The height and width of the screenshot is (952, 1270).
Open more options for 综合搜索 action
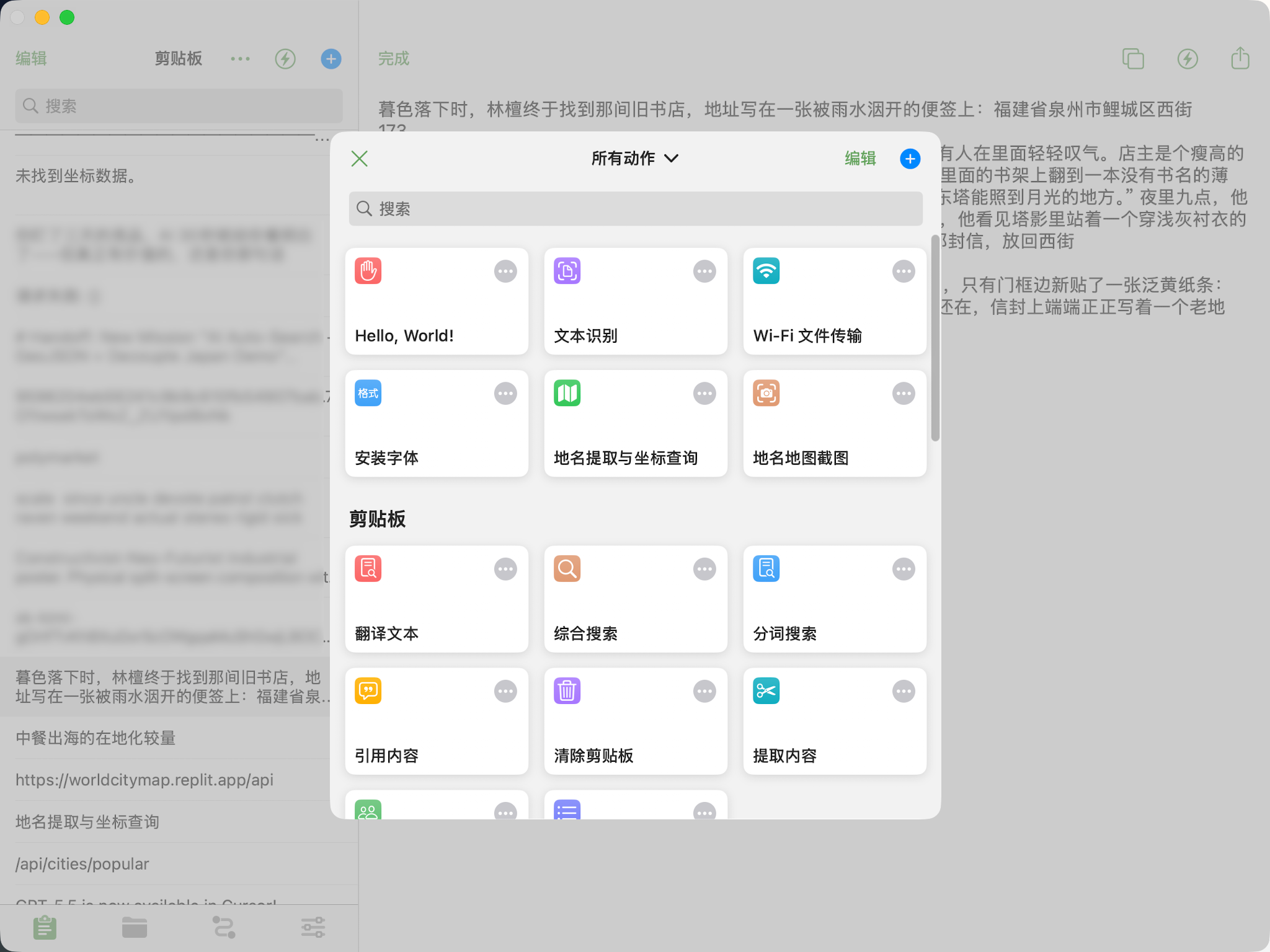click(x=704, y=569)
